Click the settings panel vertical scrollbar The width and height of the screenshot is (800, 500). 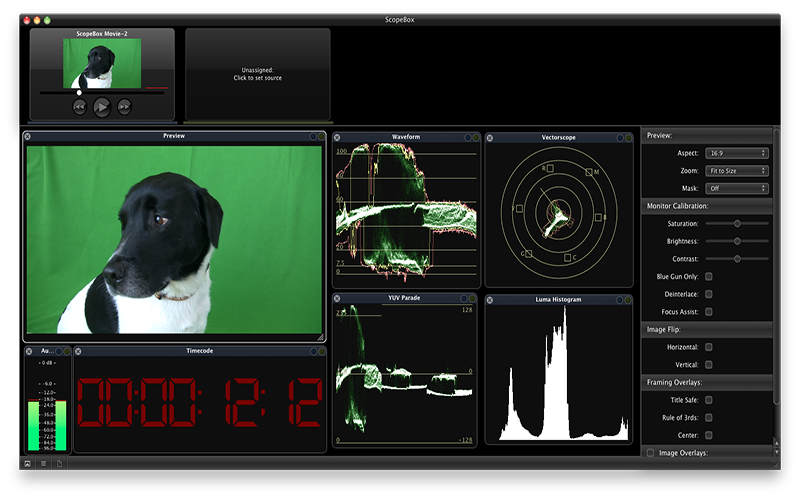pyautogui.click(x=777, y=267)
